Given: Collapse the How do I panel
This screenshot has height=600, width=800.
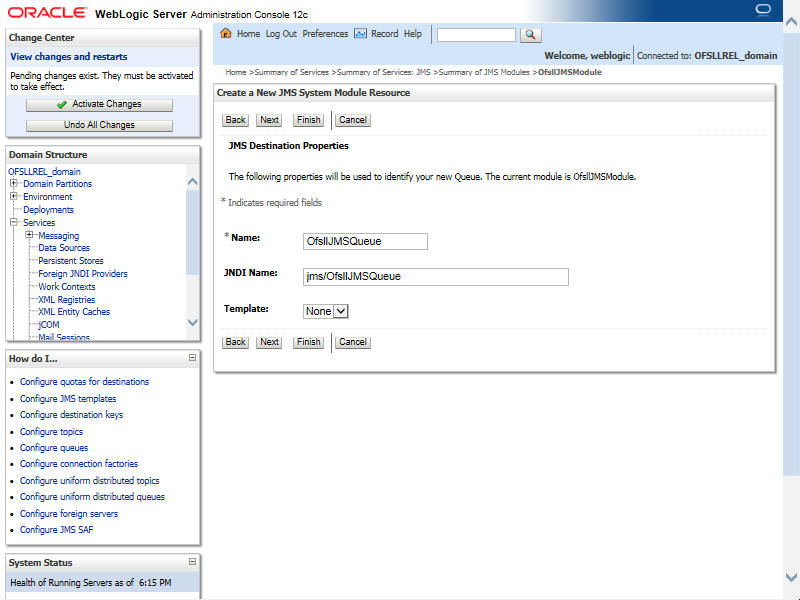Looking at the screenshot, I should 192,358.
